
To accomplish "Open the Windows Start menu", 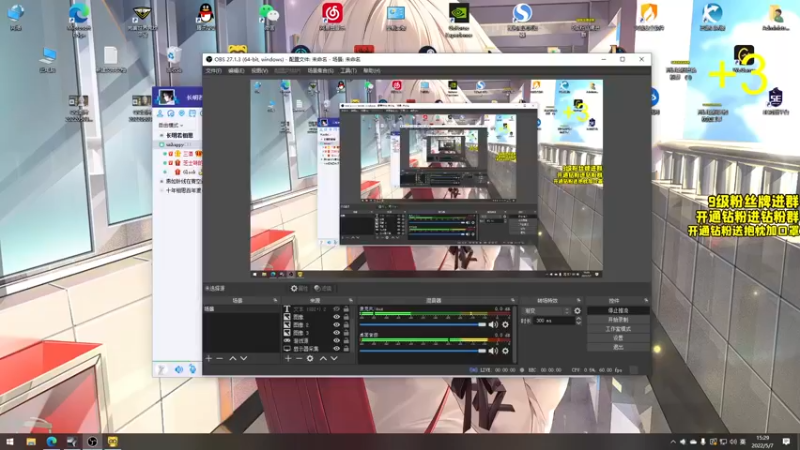I will coord(10,441).
